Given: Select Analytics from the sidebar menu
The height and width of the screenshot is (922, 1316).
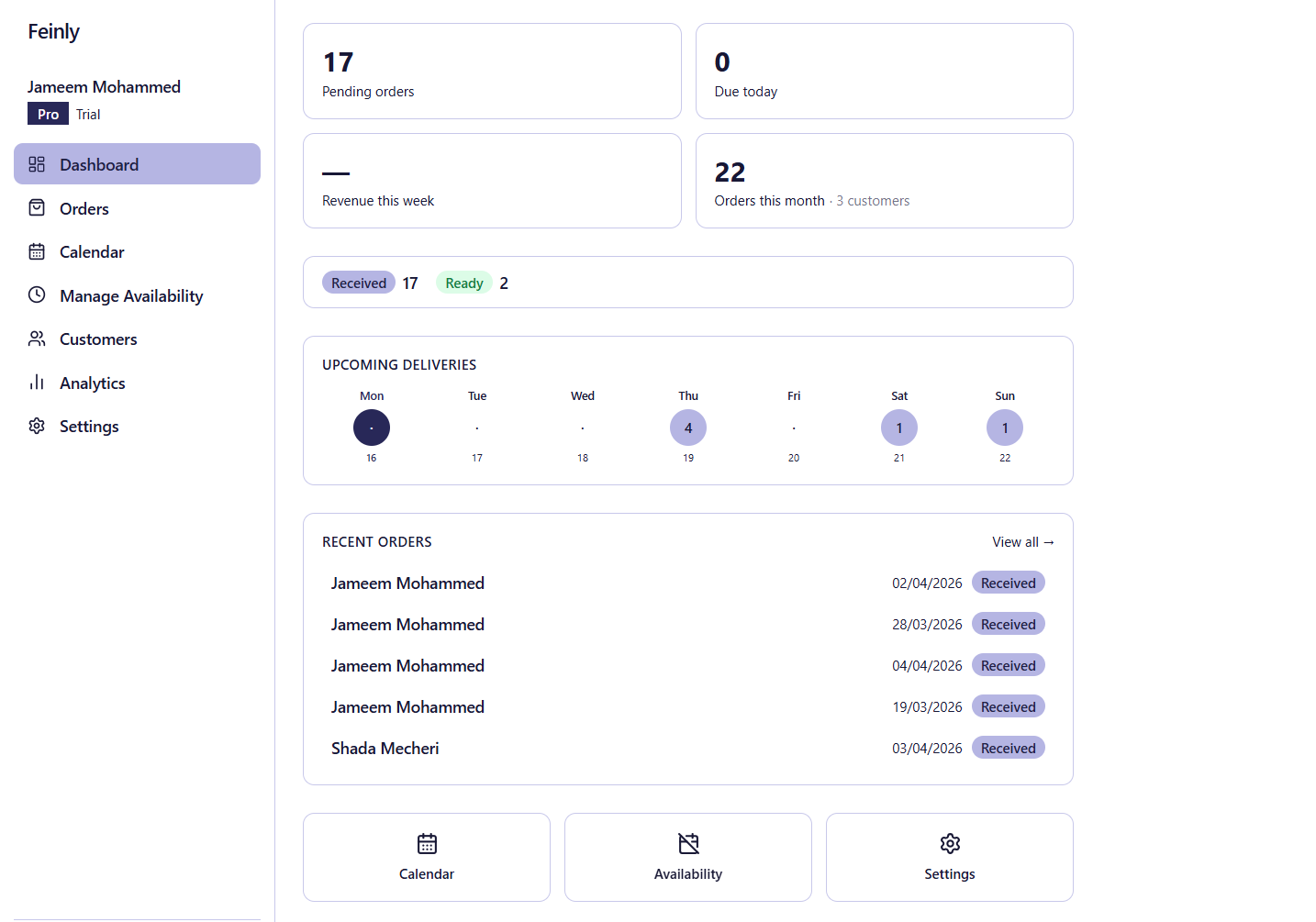Looking at the screenshot, I should [x=92, y=383].
